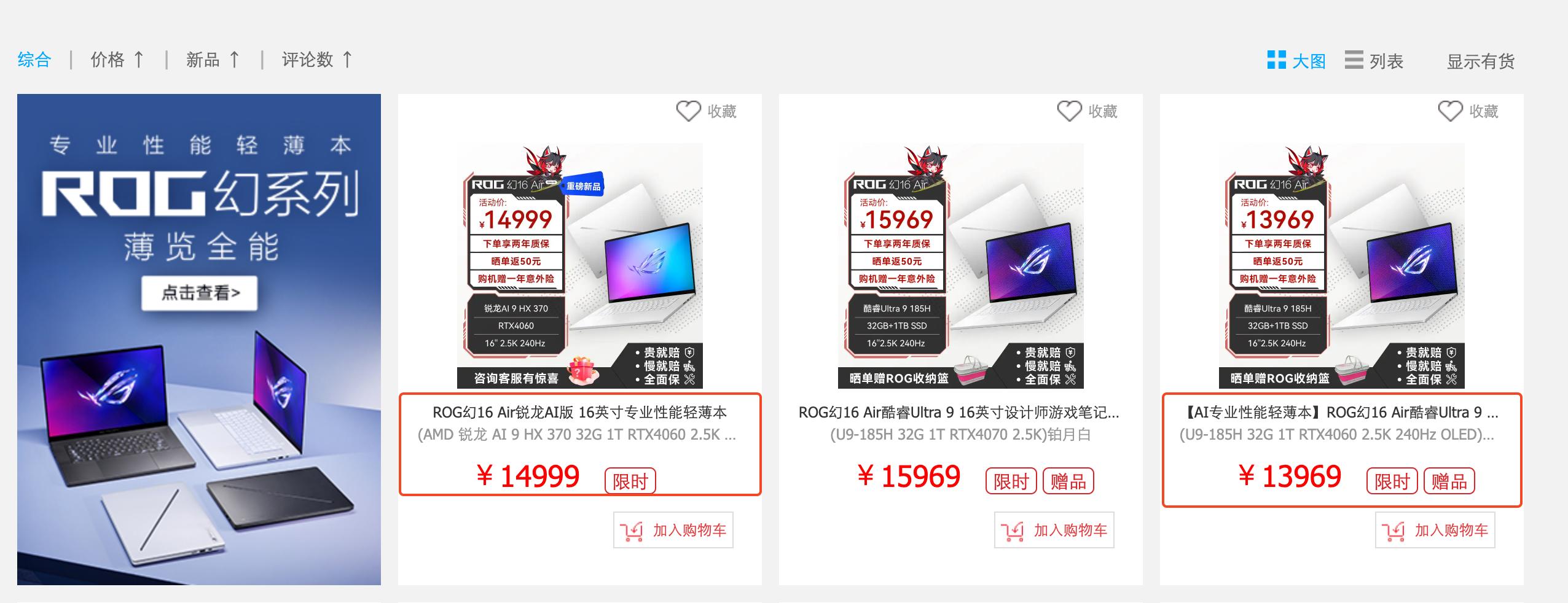
Task: Click 点击查看 button on ROG banner
Action: [x=200, y=293]
